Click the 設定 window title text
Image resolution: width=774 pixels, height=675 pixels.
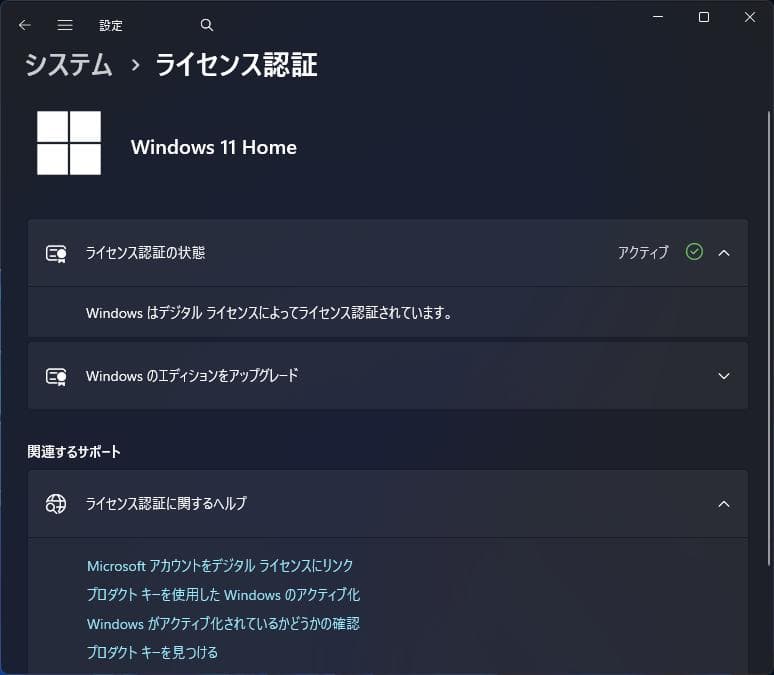pyautogui.click(x=111, y=25)
